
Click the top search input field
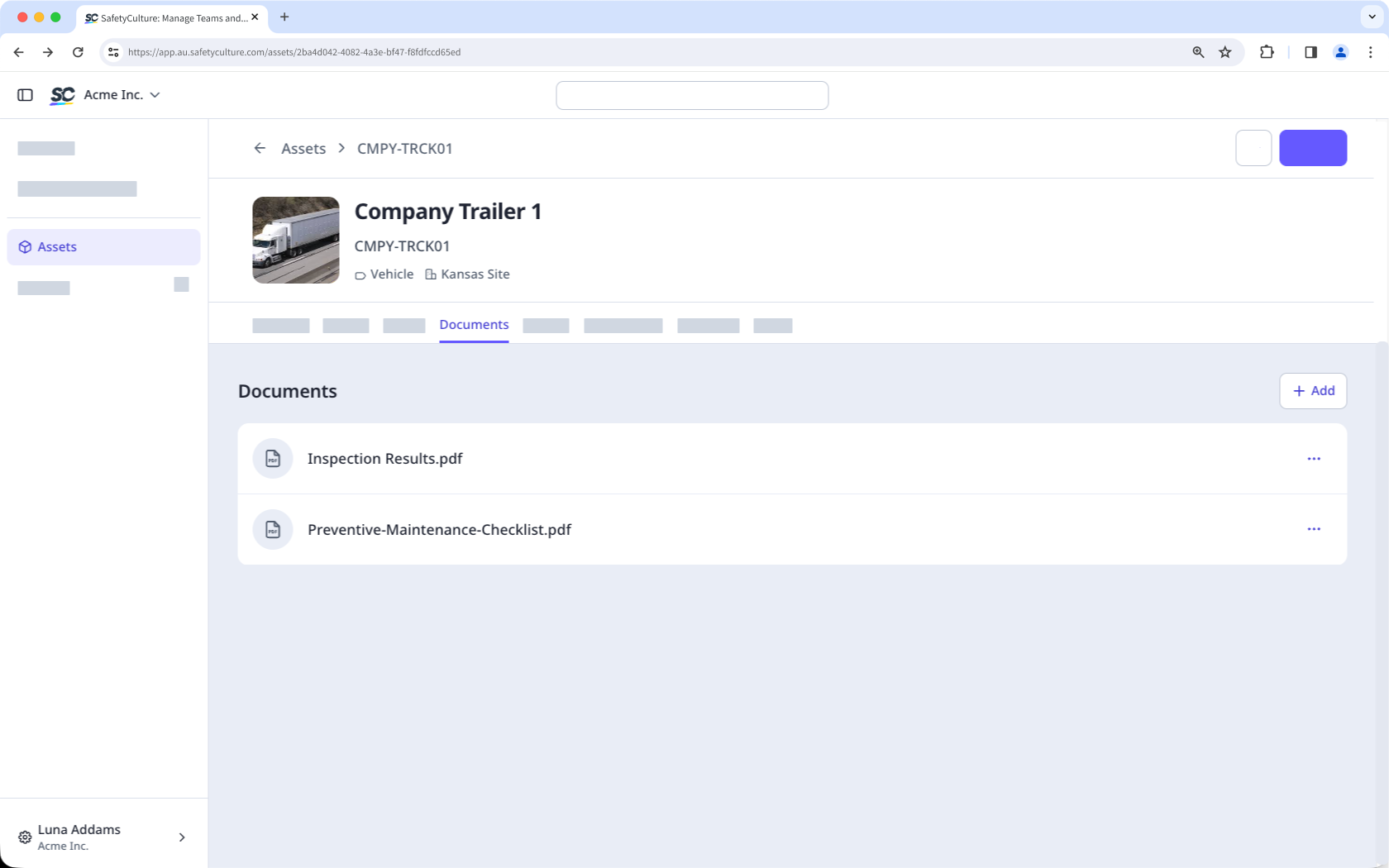(x=692, y=95)
